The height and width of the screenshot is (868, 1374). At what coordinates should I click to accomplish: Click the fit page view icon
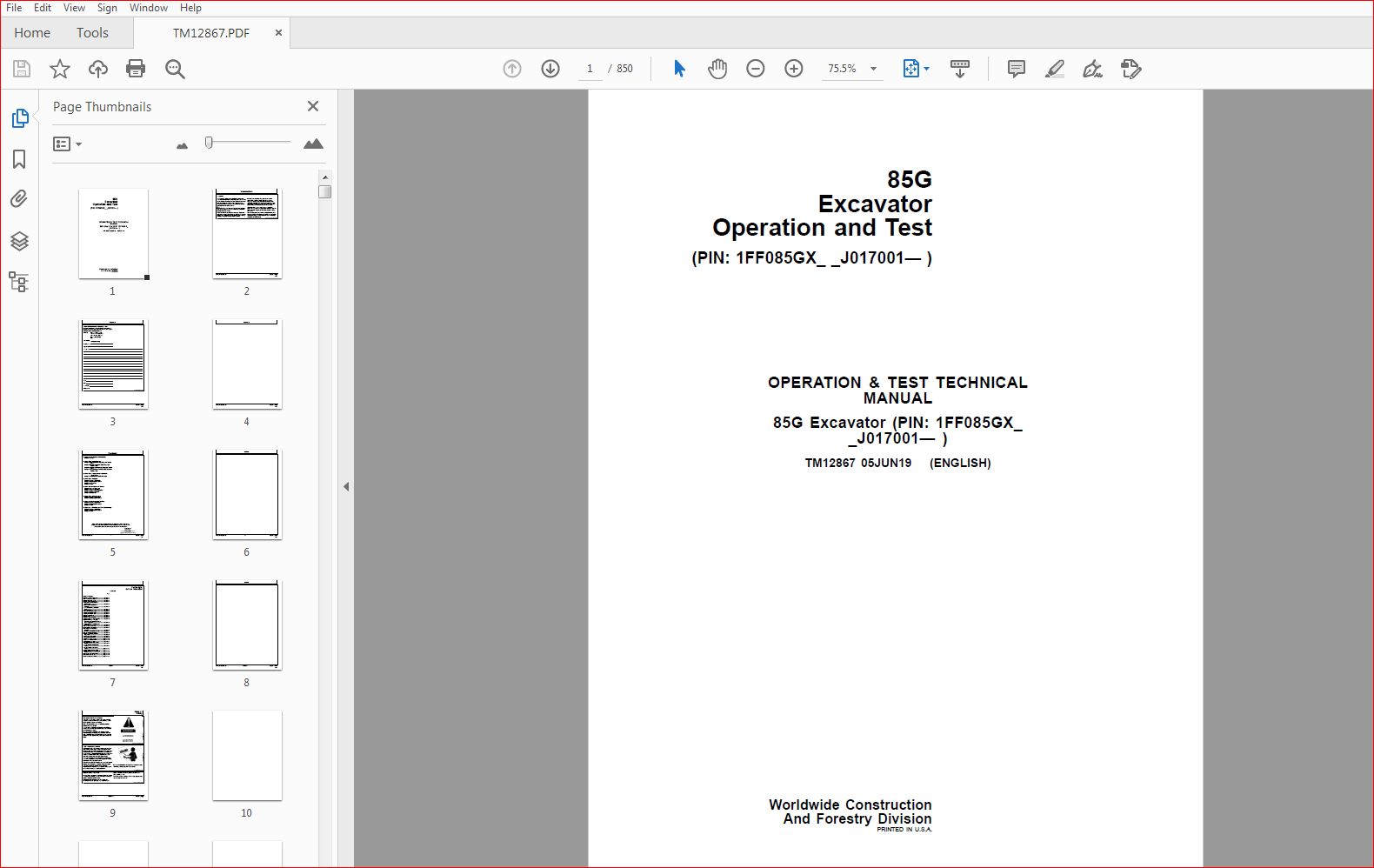(x=910, y=69)
